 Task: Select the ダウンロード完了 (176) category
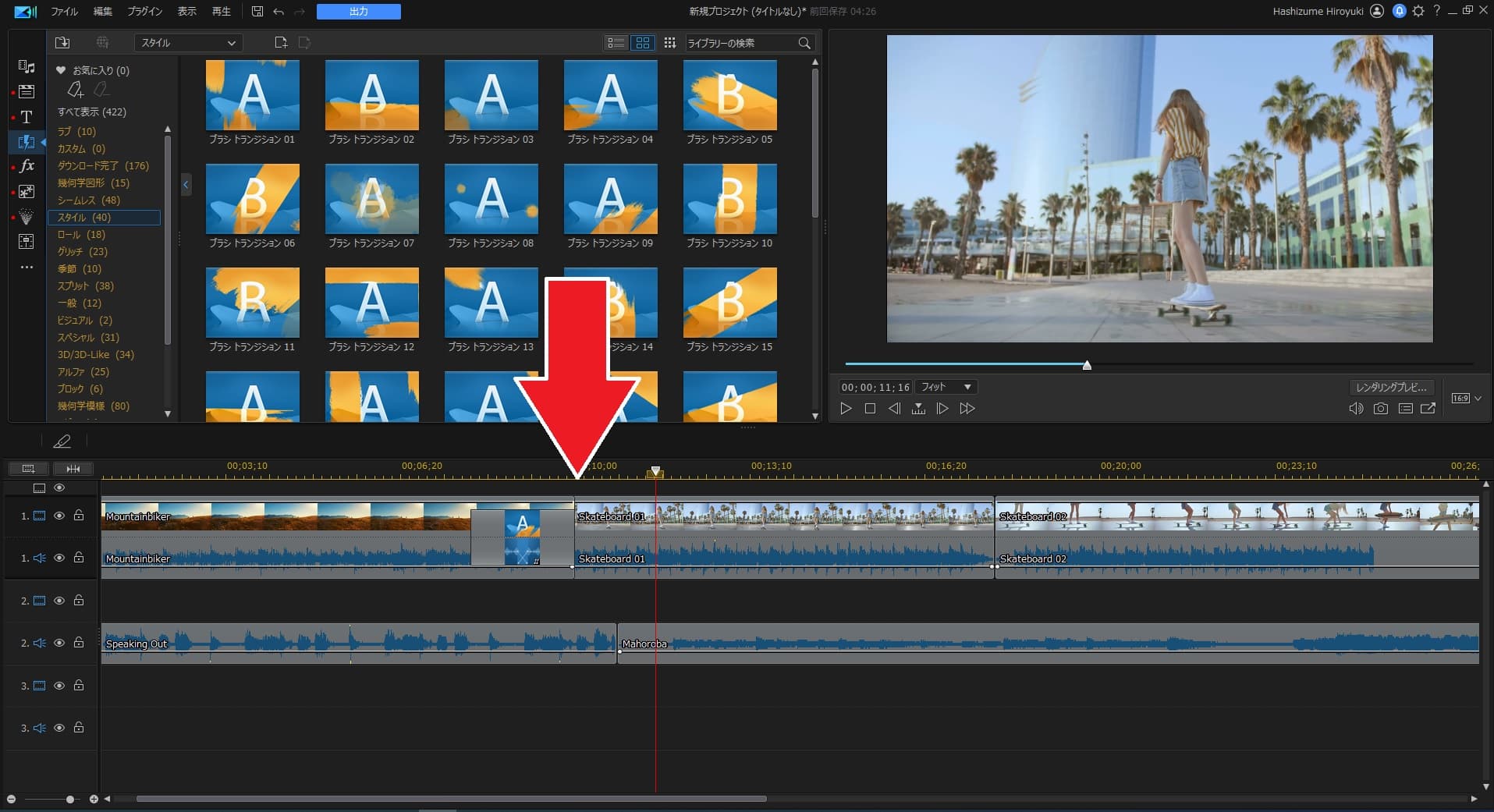point(103,165)
